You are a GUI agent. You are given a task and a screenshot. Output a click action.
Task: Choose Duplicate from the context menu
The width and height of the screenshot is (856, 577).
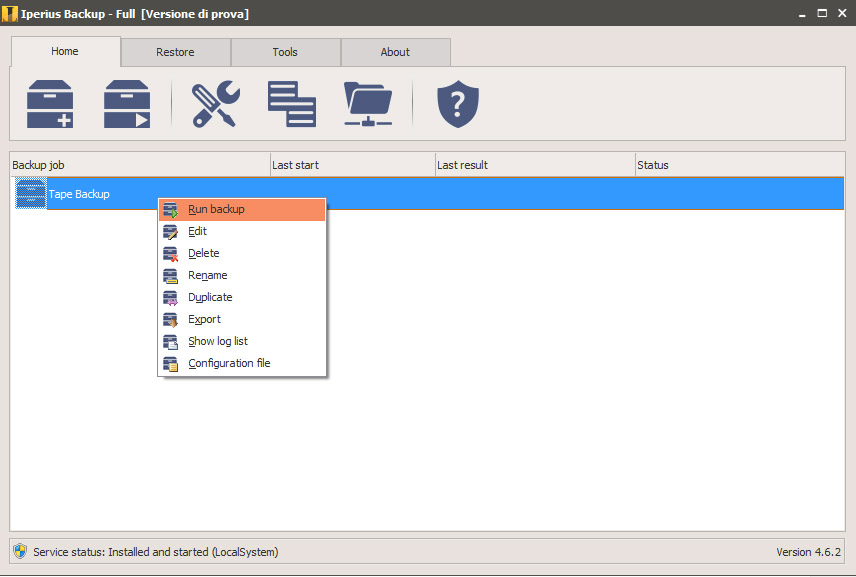tap(242, 298)
